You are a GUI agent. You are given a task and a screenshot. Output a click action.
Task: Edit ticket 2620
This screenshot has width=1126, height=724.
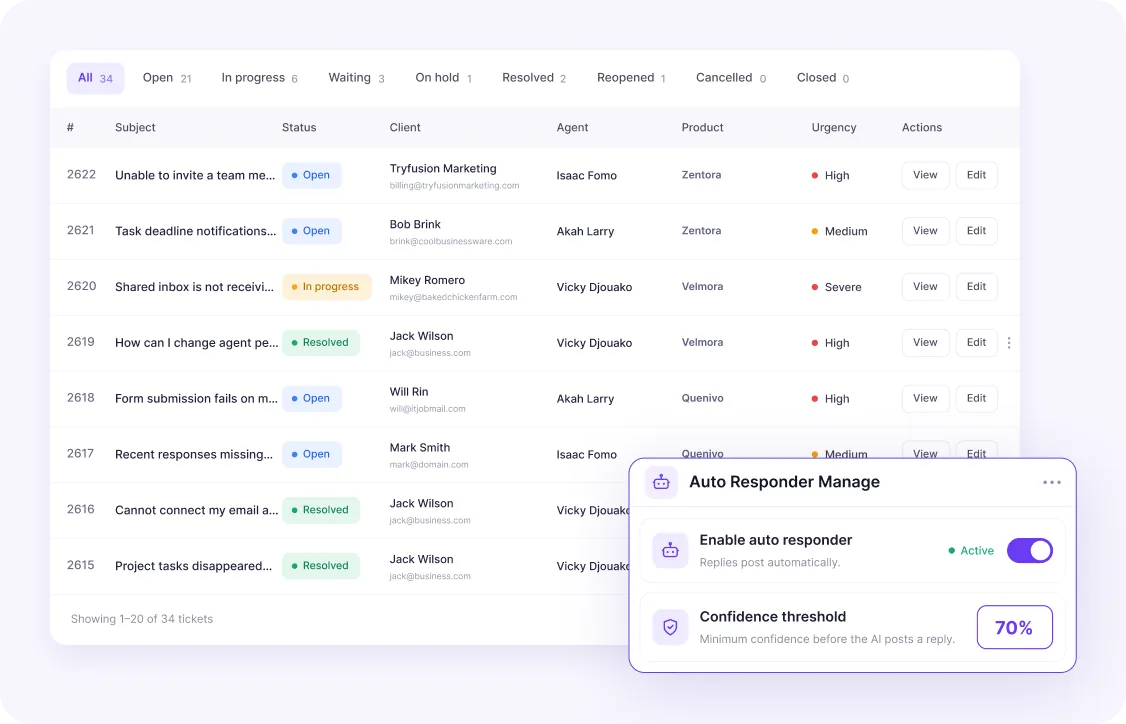coord(976,287)
